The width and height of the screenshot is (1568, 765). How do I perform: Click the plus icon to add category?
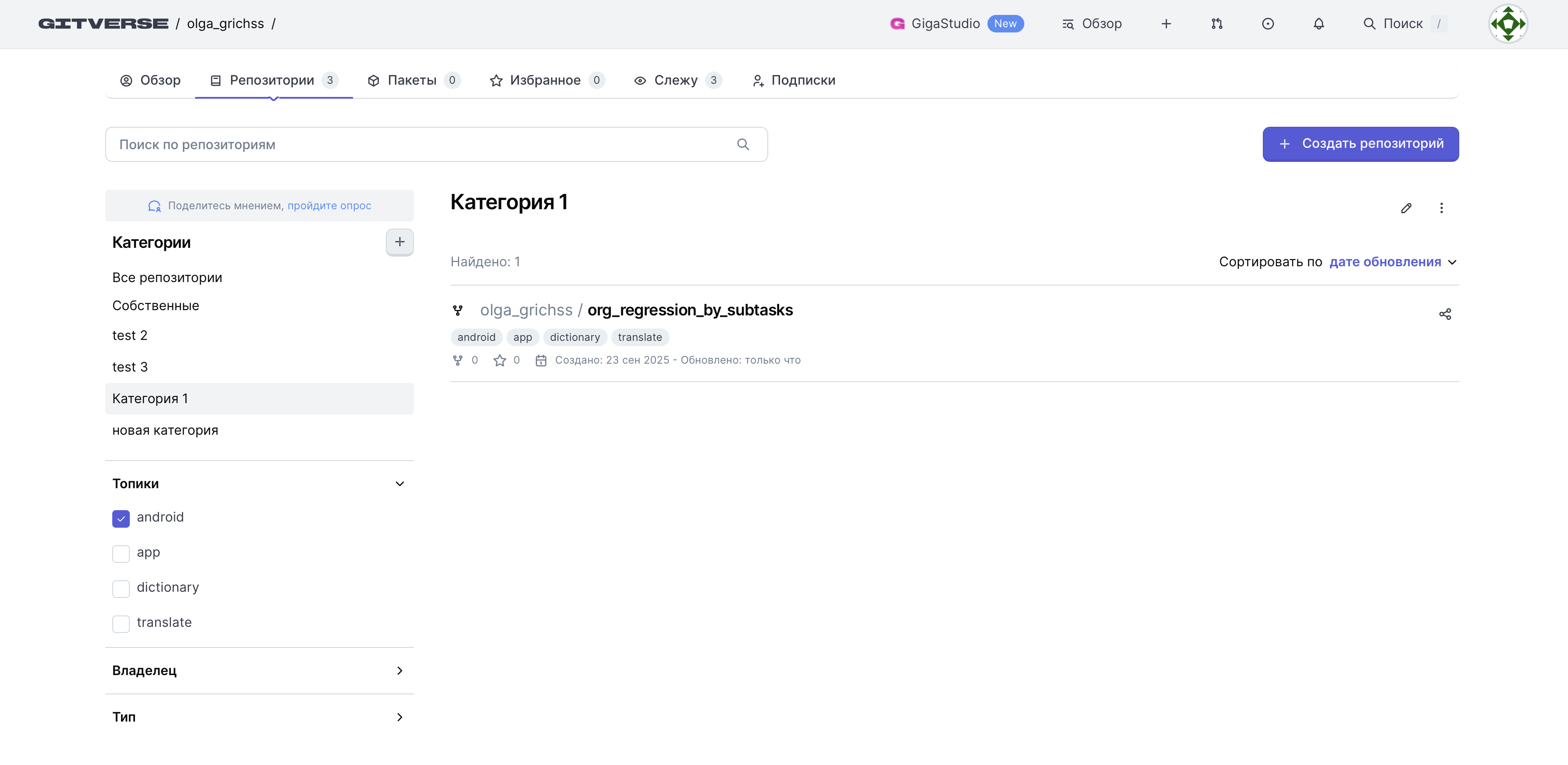pyautogui.click(x=399, y=242)
